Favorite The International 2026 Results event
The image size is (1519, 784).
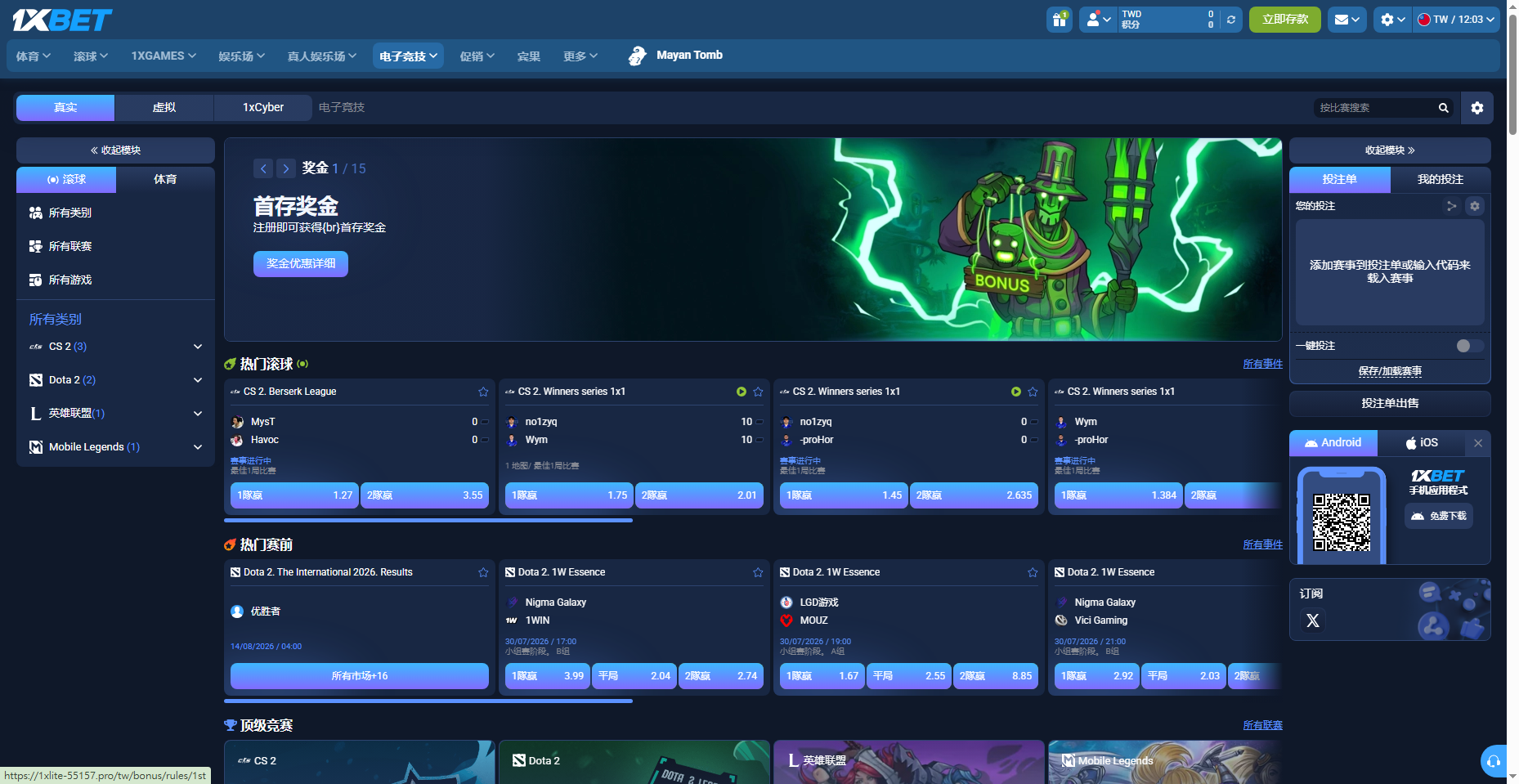click(483, 572)
